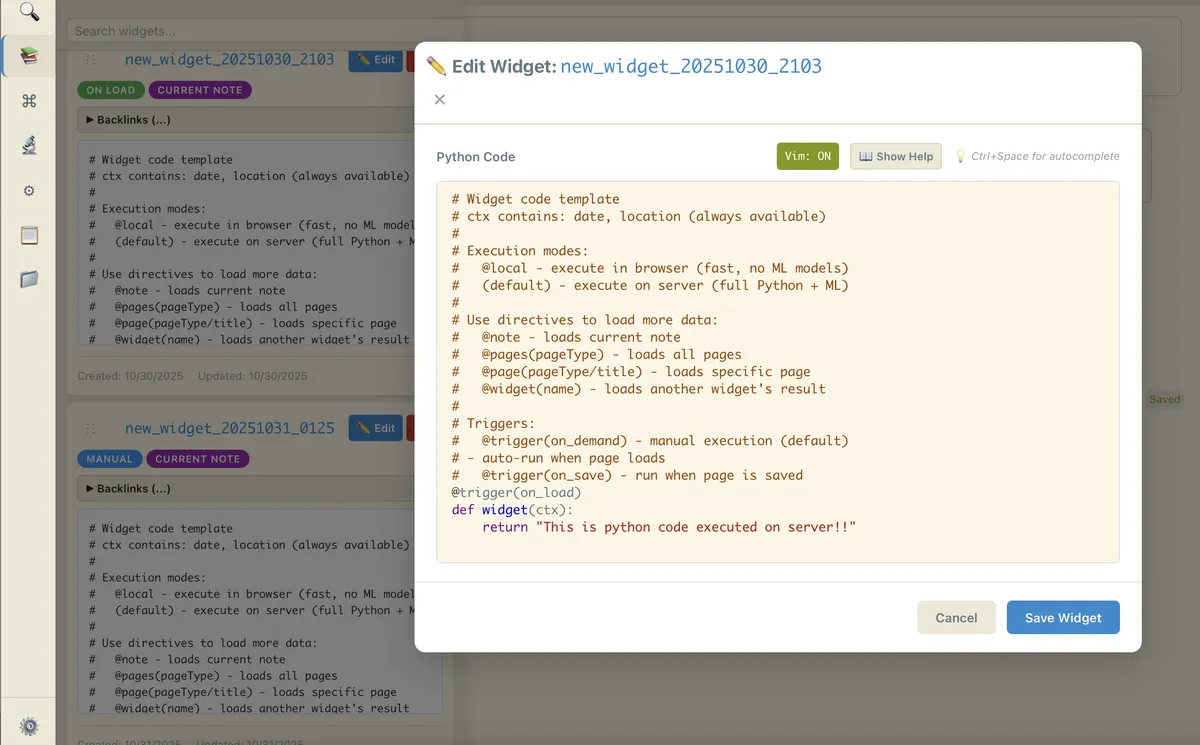Click the Edit button for new_widget_20251031_0125

[375, 428]
